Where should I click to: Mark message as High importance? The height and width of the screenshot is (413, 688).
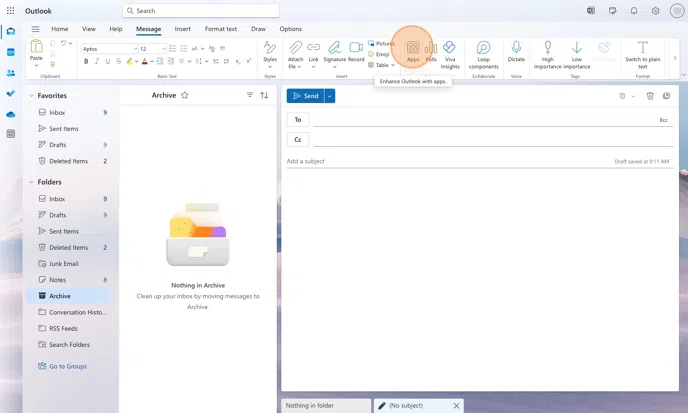(x=548, y=54)
